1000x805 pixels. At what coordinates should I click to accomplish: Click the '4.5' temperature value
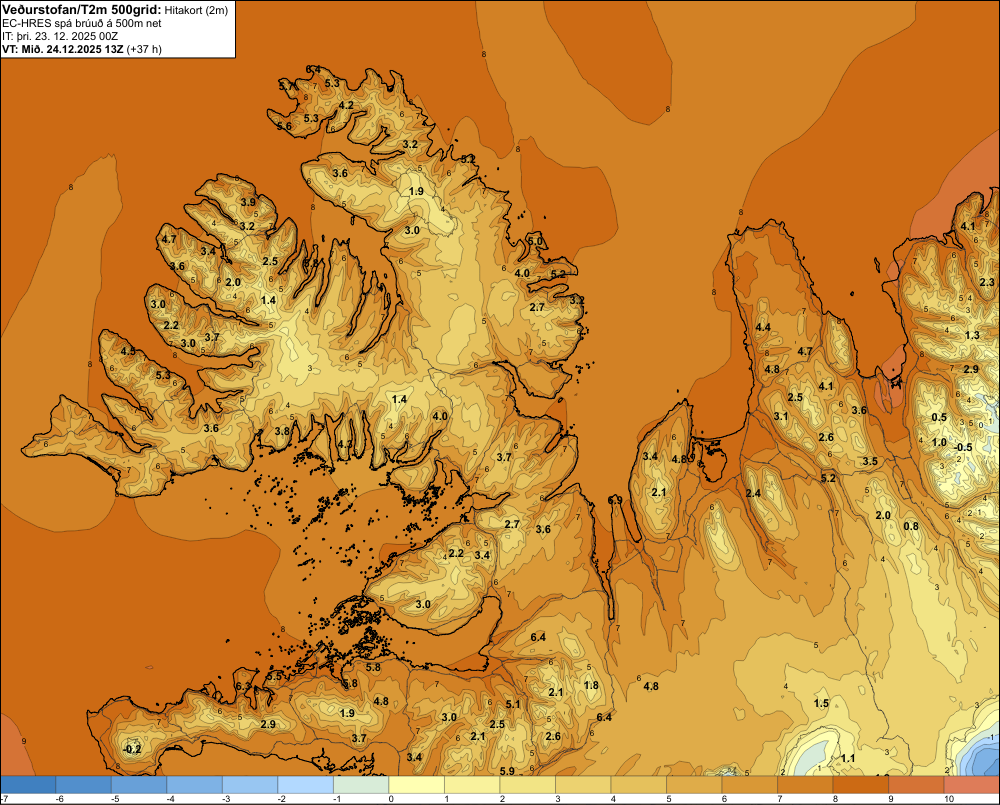click(128, 351)
